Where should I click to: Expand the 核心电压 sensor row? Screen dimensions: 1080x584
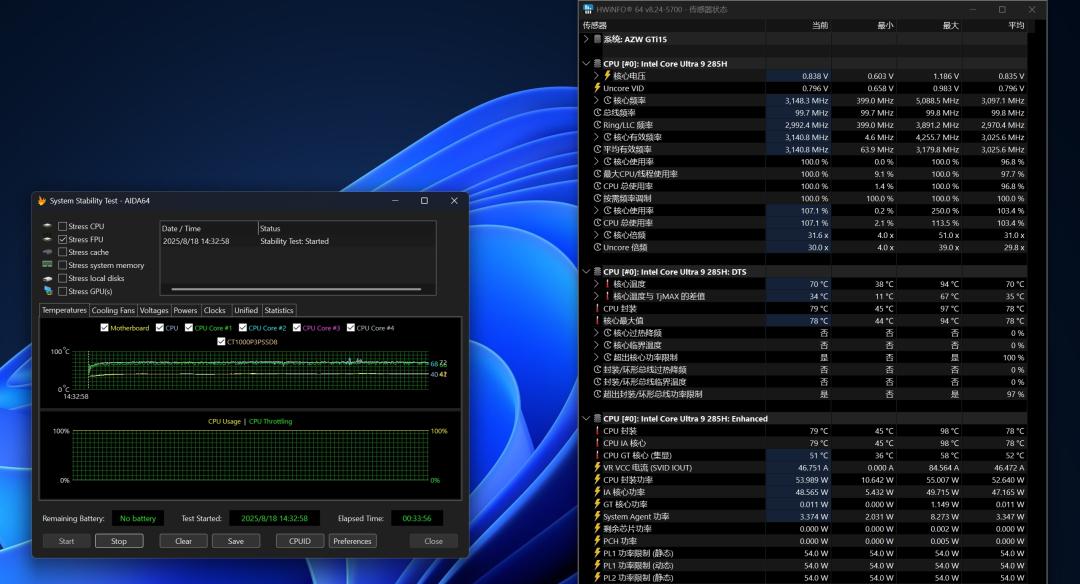[x=596, y=76]
